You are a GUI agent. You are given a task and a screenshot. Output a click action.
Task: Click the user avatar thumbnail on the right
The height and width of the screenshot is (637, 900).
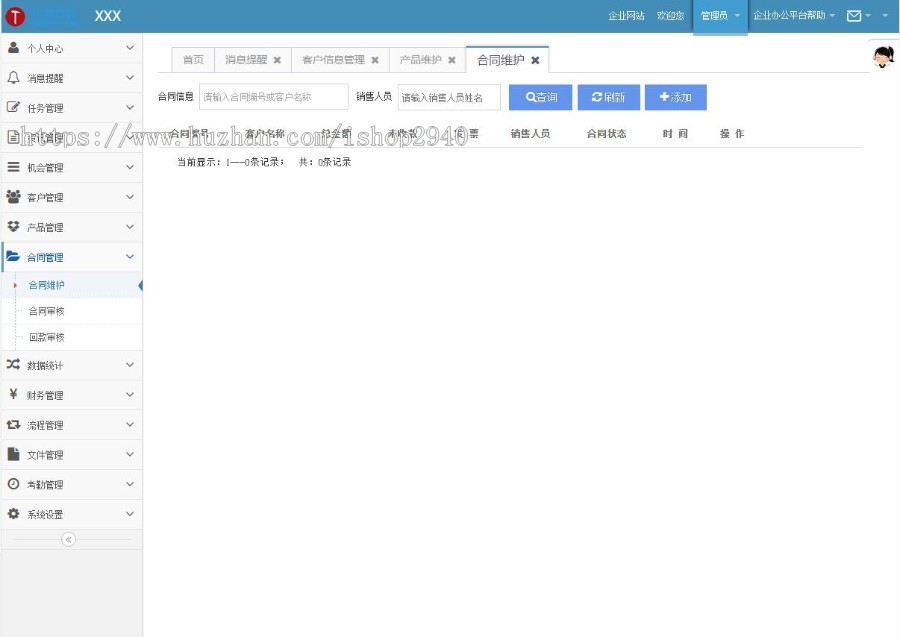(881, 57)
